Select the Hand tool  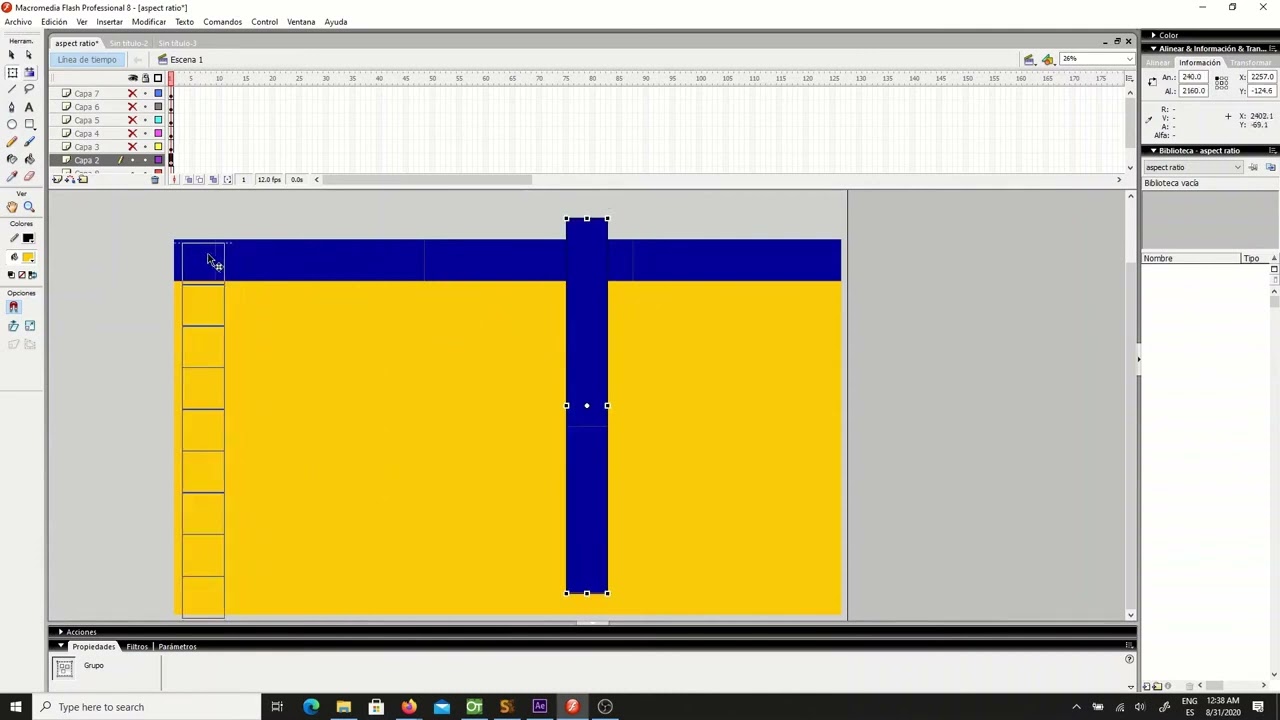click(12, 207)
